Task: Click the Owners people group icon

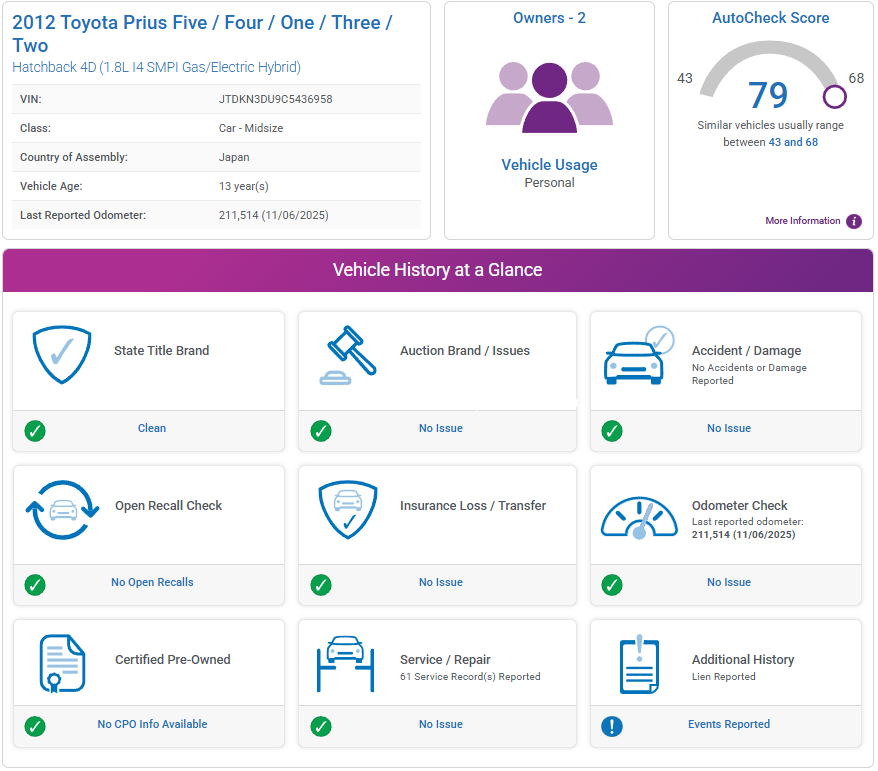Action: coord(549,97)
